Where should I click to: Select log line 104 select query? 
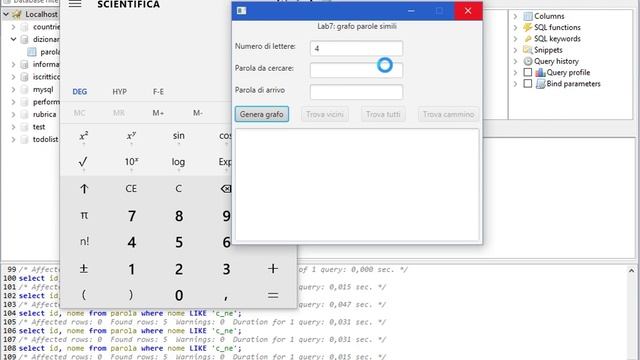point(130,313)
